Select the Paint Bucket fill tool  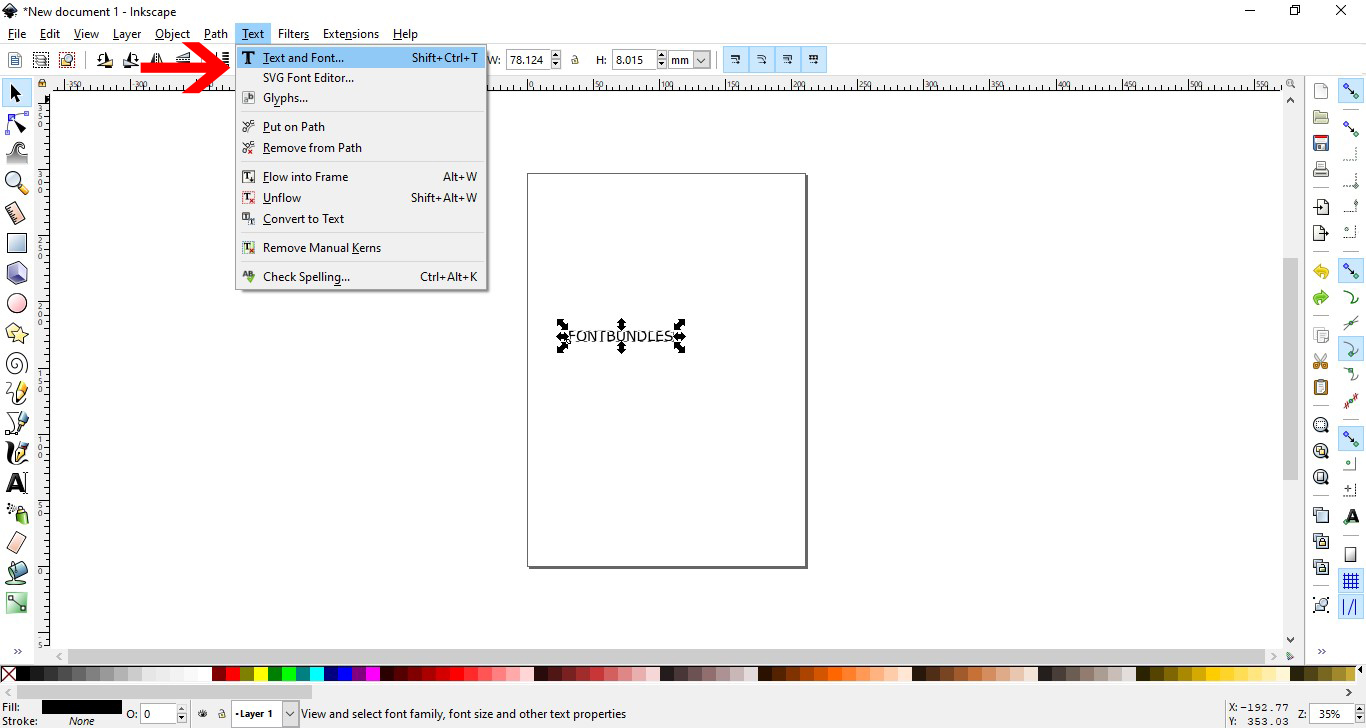16,573
